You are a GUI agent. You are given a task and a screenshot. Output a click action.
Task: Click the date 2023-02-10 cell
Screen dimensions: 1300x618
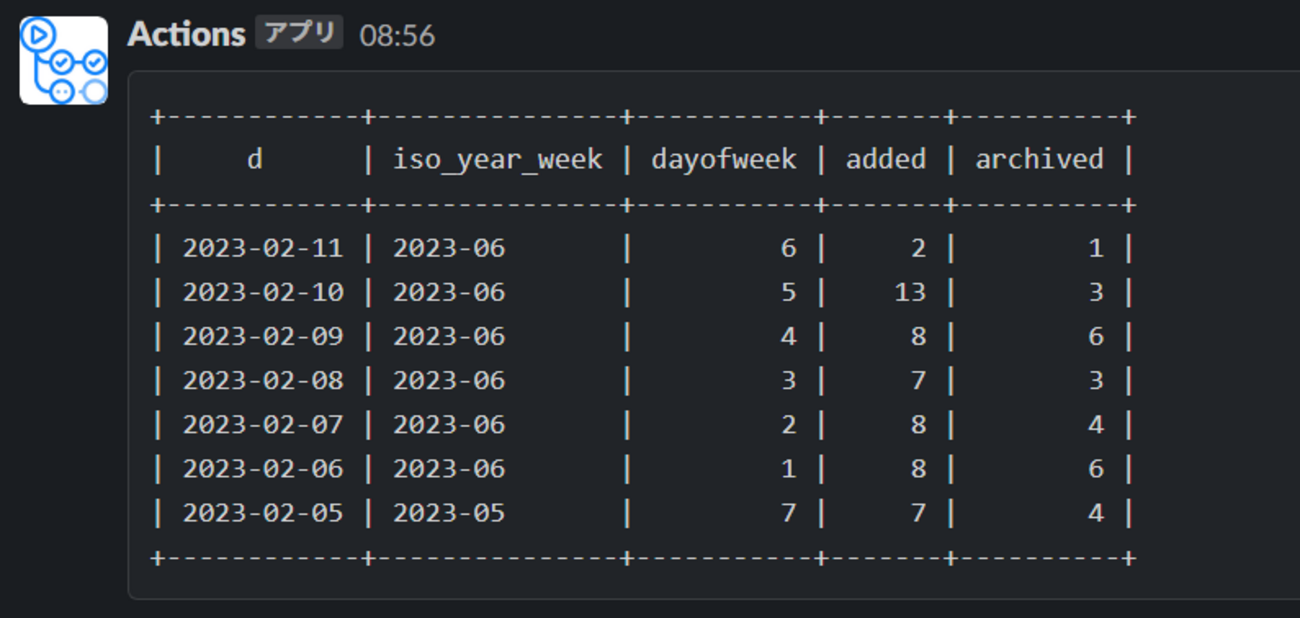pos(262,292)
